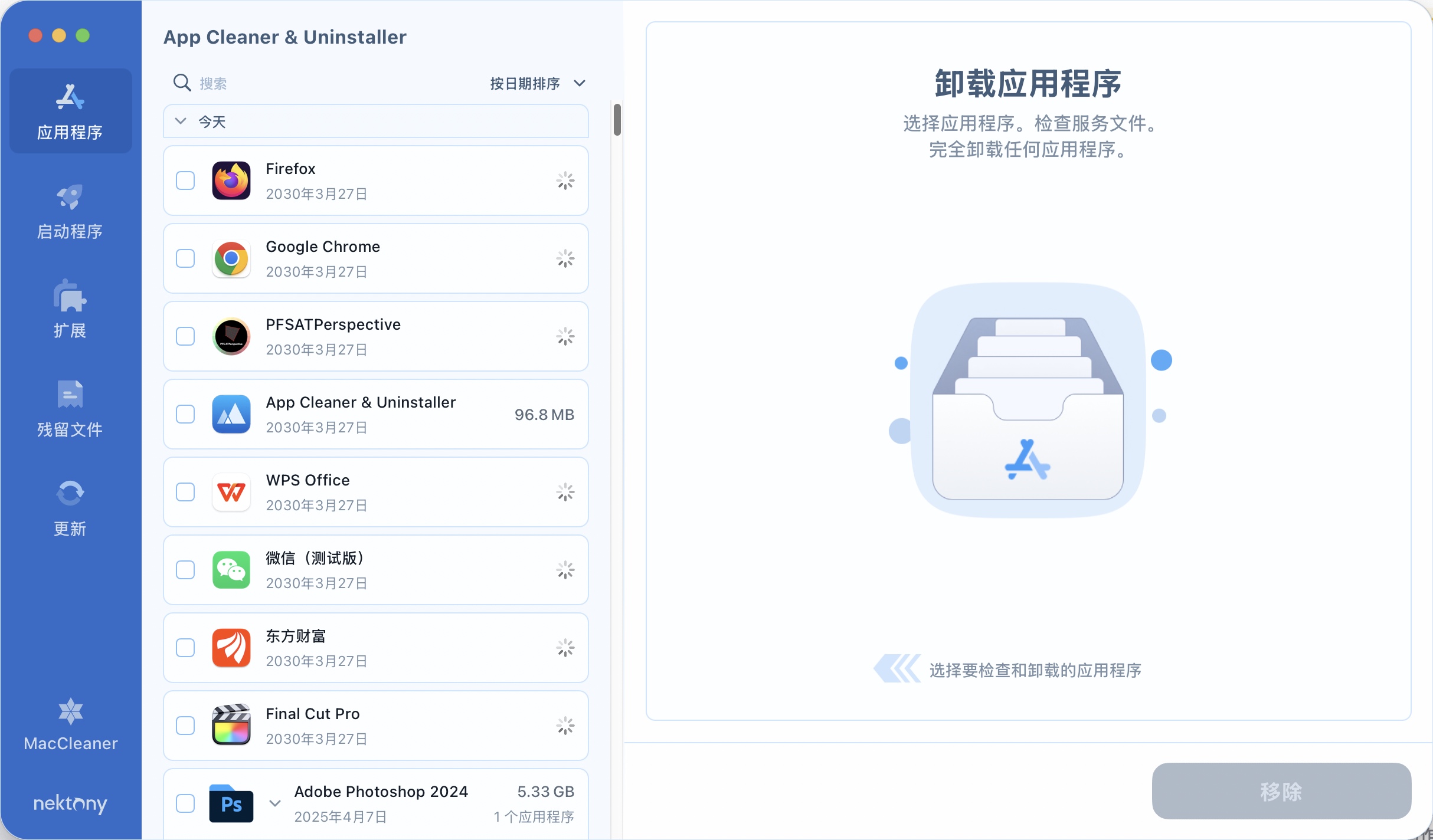Click the Adobe Photoshop 2024 Ps icon
Image resolution: width=1433 pixels, height=840 pixels.
click(231, 803)
